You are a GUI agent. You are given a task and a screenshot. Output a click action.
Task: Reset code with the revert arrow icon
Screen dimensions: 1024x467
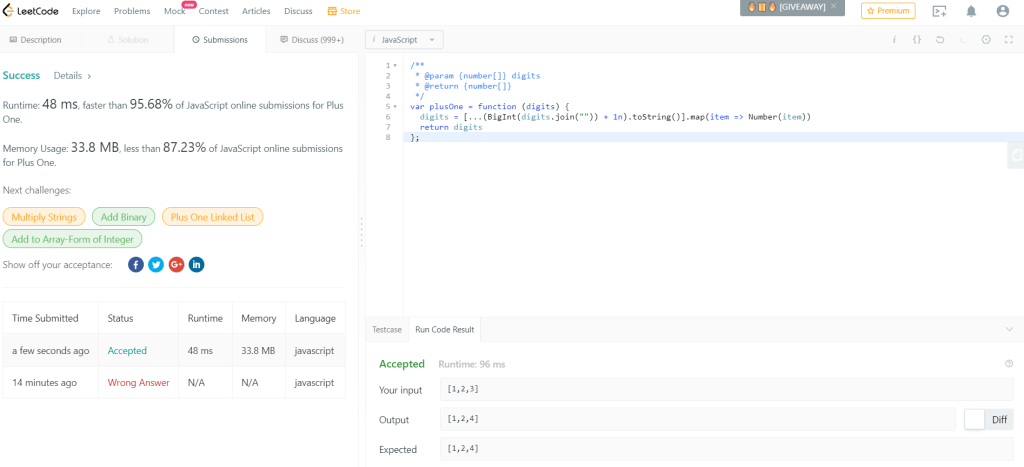(x=939, y=40)
